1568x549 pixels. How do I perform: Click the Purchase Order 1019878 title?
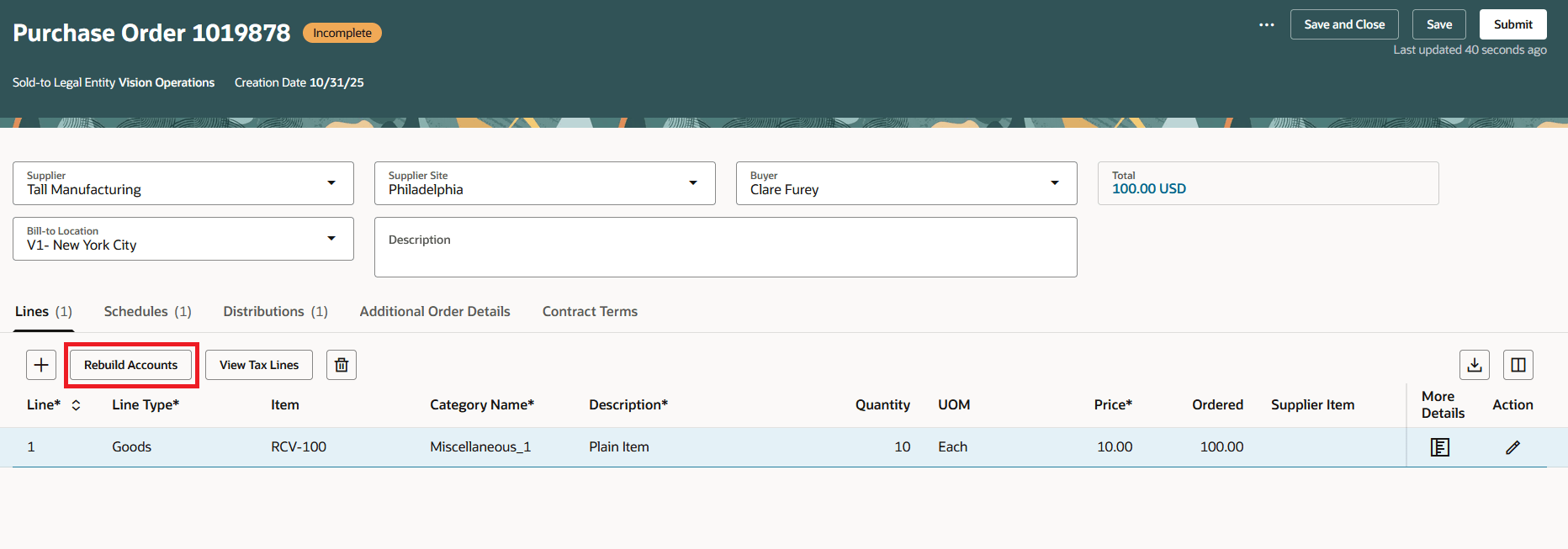tap(151, 33)
